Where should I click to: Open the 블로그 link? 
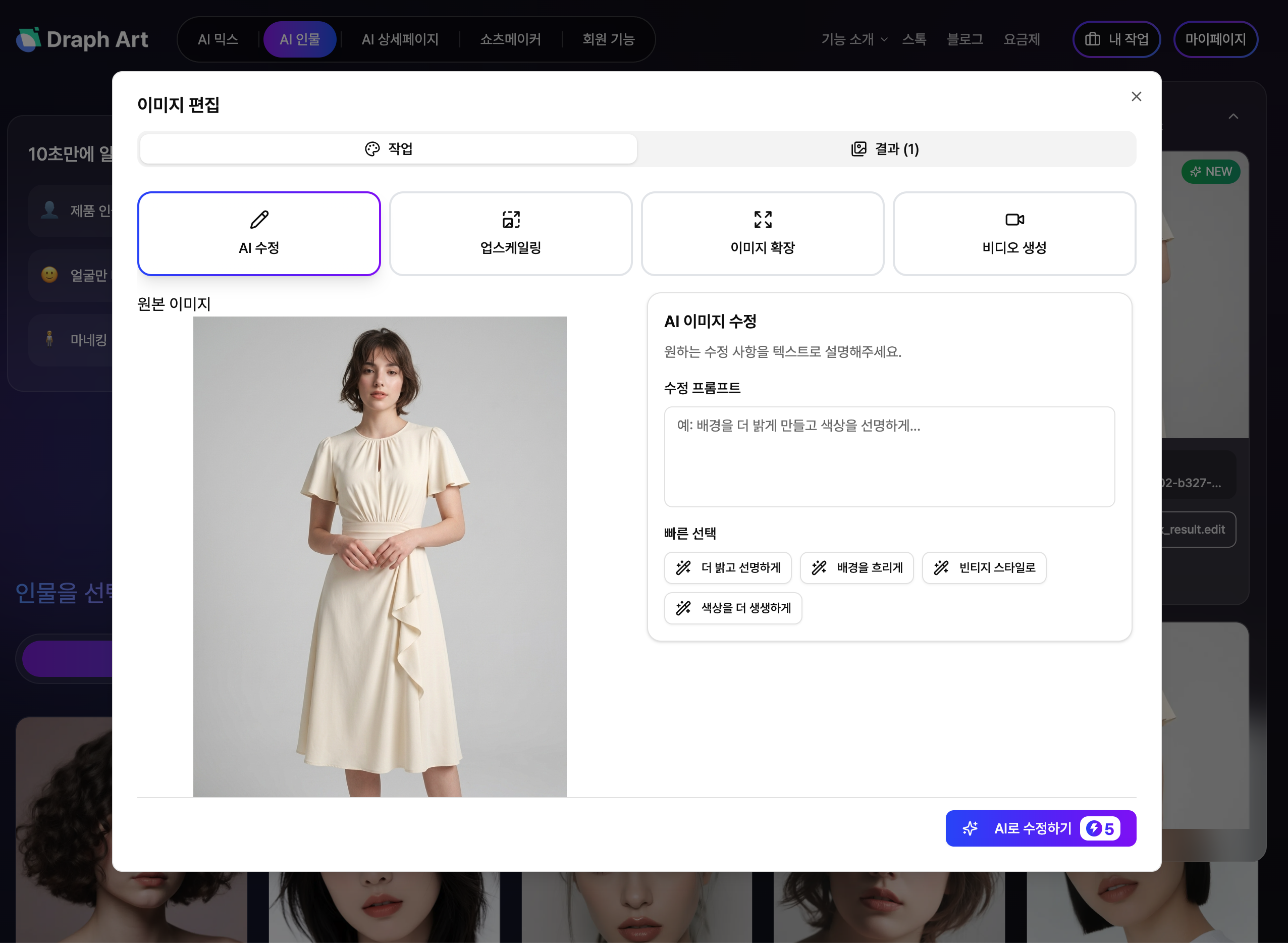964,39
